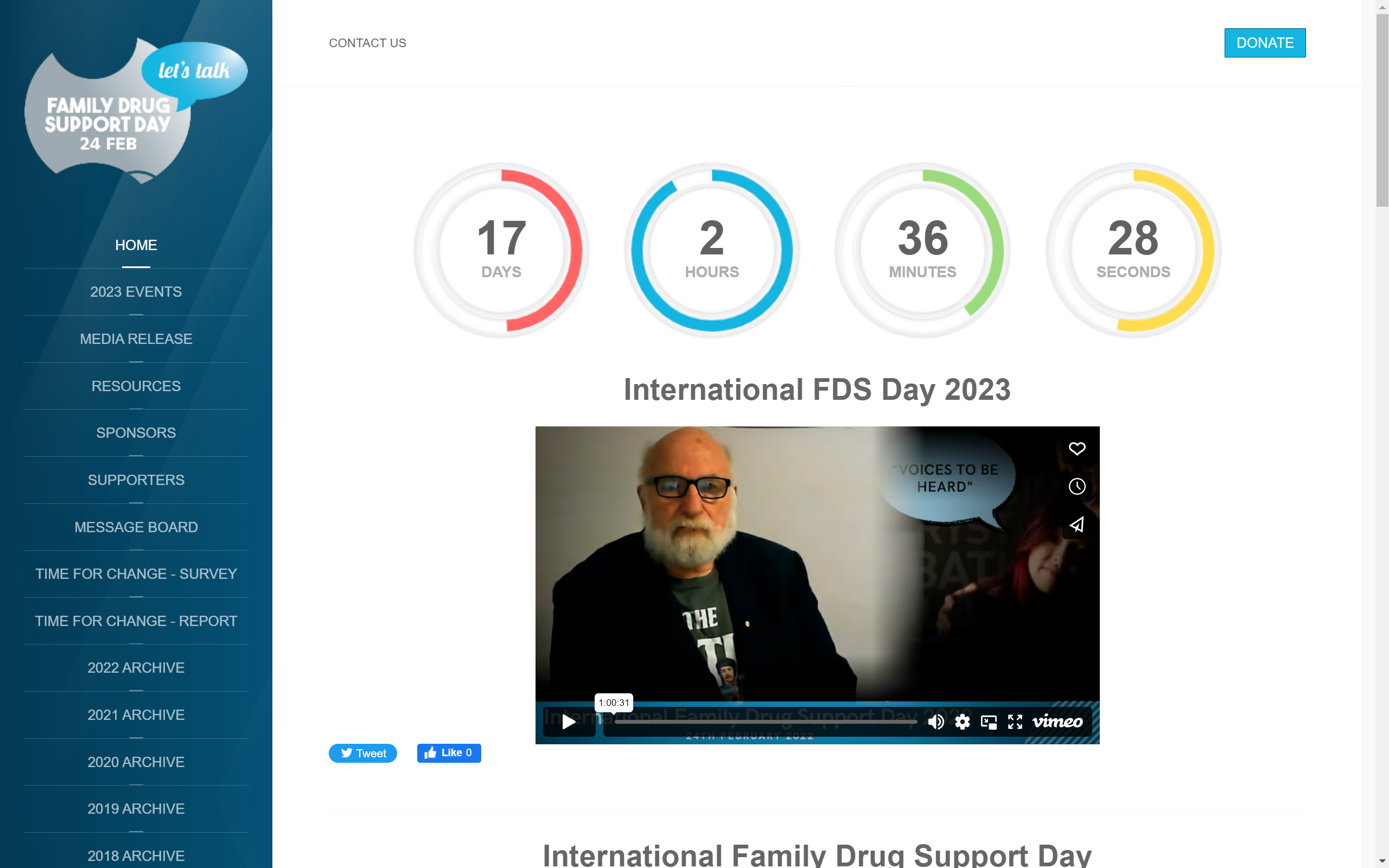Open 2022 ARCHIVE menu item
The height and width of the screenshot is (868, 1389).
click(x=136, y=668)
